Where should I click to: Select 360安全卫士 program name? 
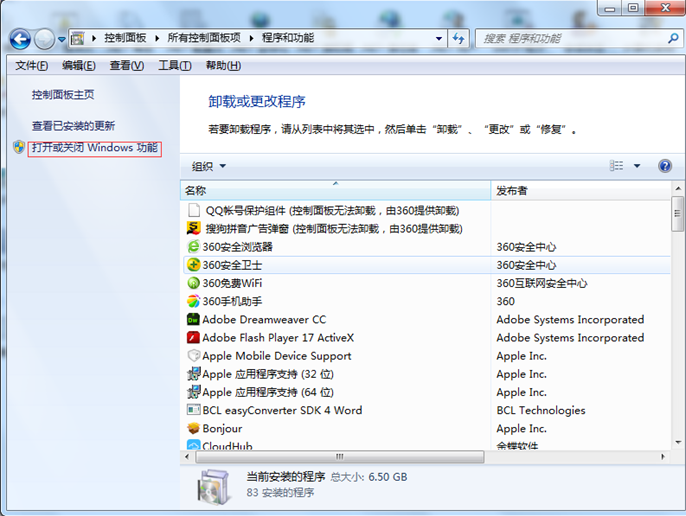coord(232,265)
